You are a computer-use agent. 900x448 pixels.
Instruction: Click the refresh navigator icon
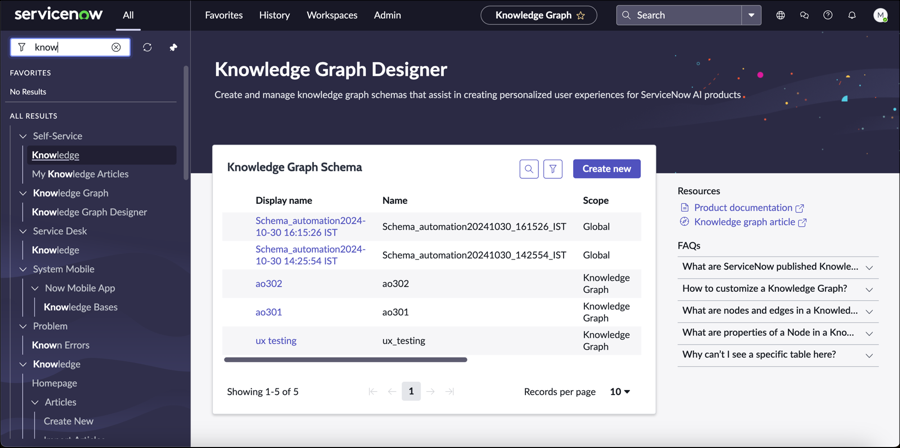[148, 48]
